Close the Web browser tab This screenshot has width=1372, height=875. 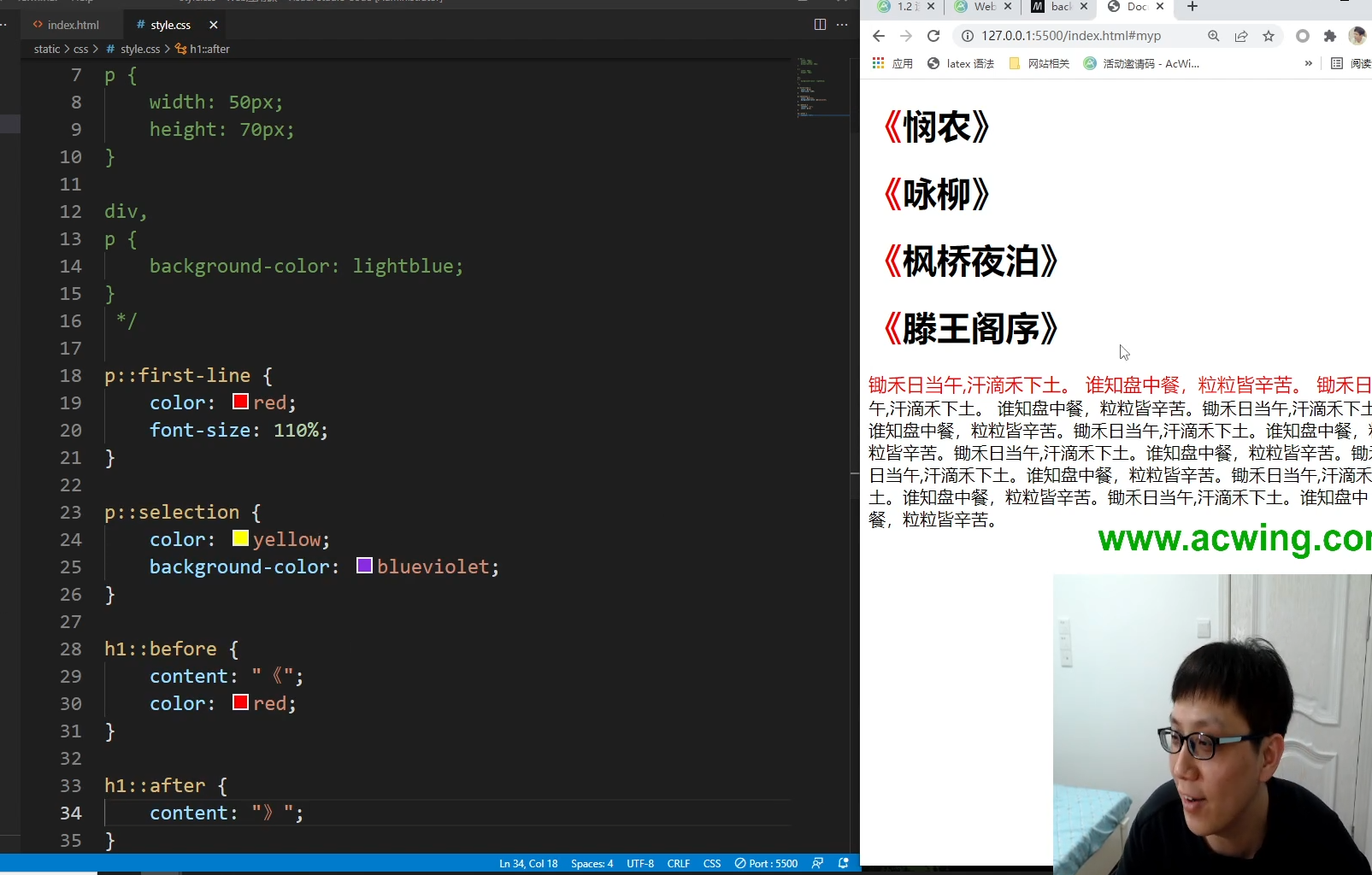1008,7
